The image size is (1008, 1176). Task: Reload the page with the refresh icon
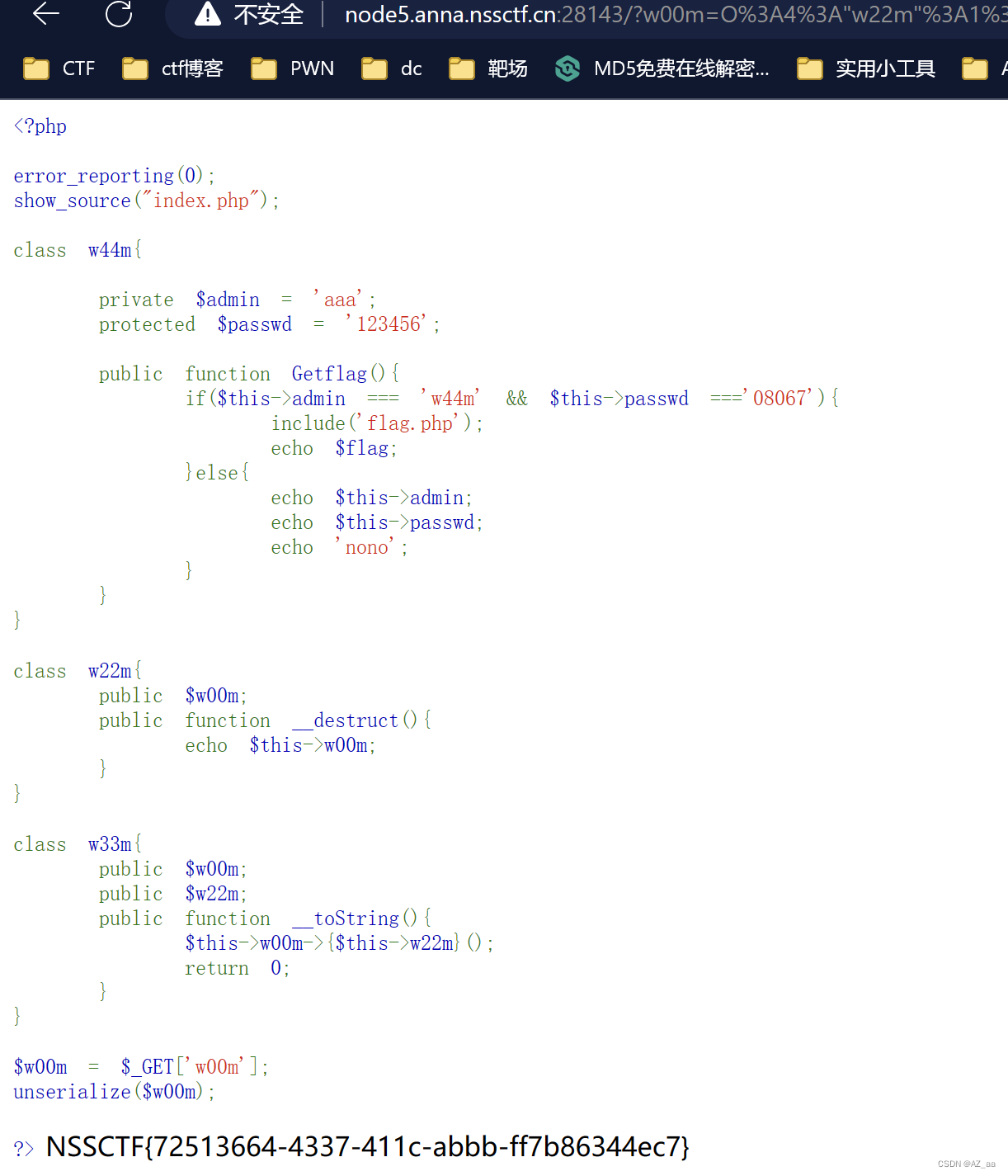[x=119, y=13]
